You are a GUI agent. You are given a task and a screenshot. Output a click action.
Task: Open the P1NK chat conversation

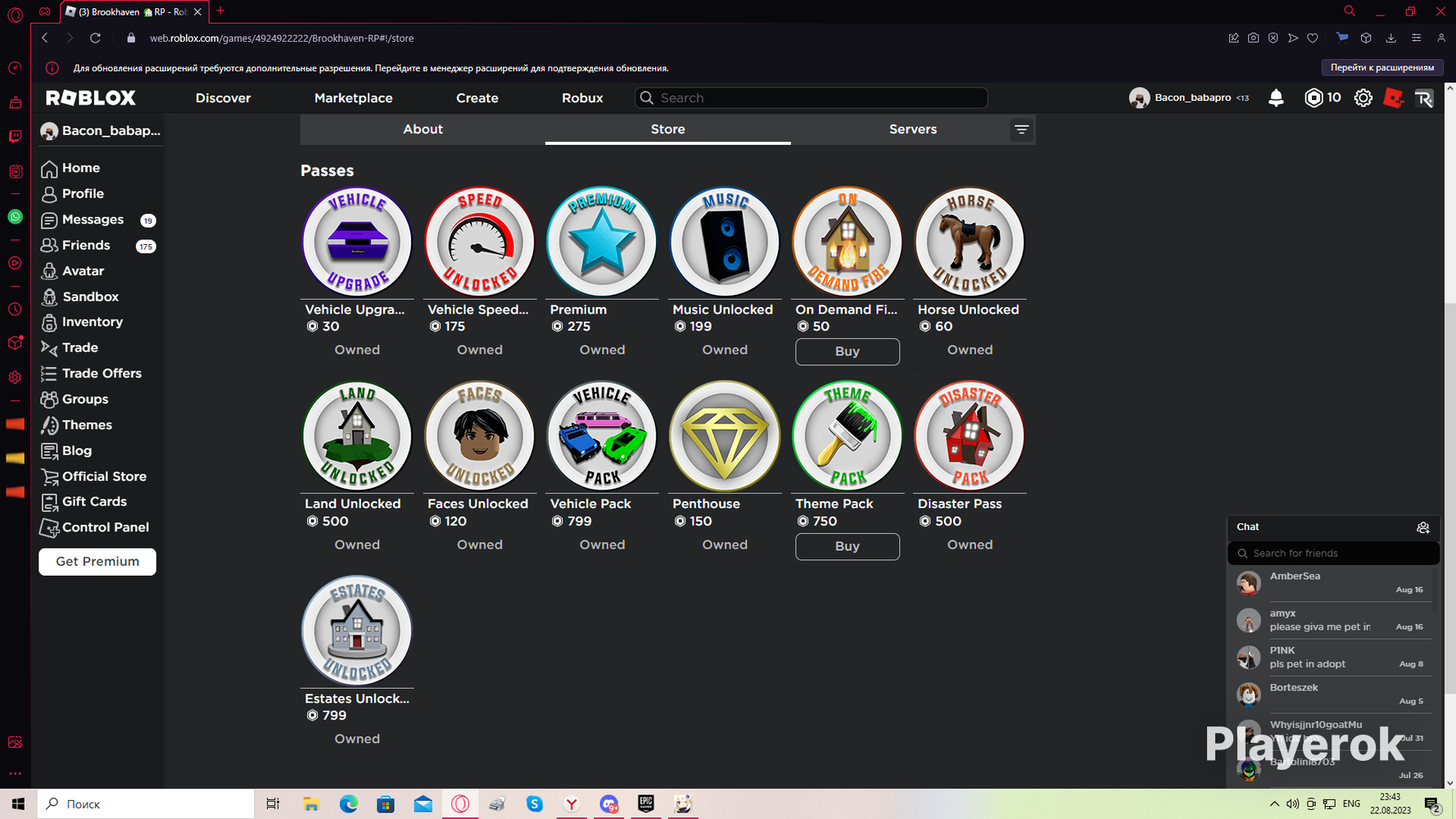tap(1332, 657)
